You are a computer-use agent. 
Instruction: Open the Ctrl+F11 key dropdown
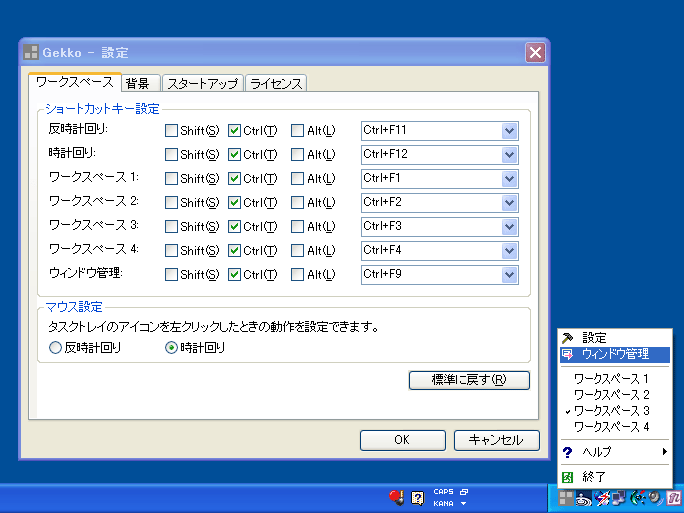tap(509, 131)
